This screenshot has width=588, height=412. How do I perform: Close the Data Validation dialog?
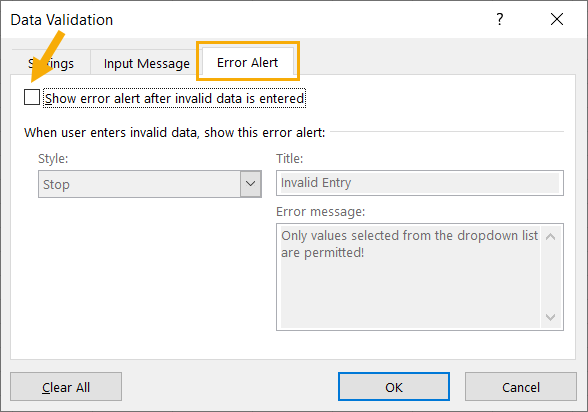pyautogui.click(x=557, y=19)
